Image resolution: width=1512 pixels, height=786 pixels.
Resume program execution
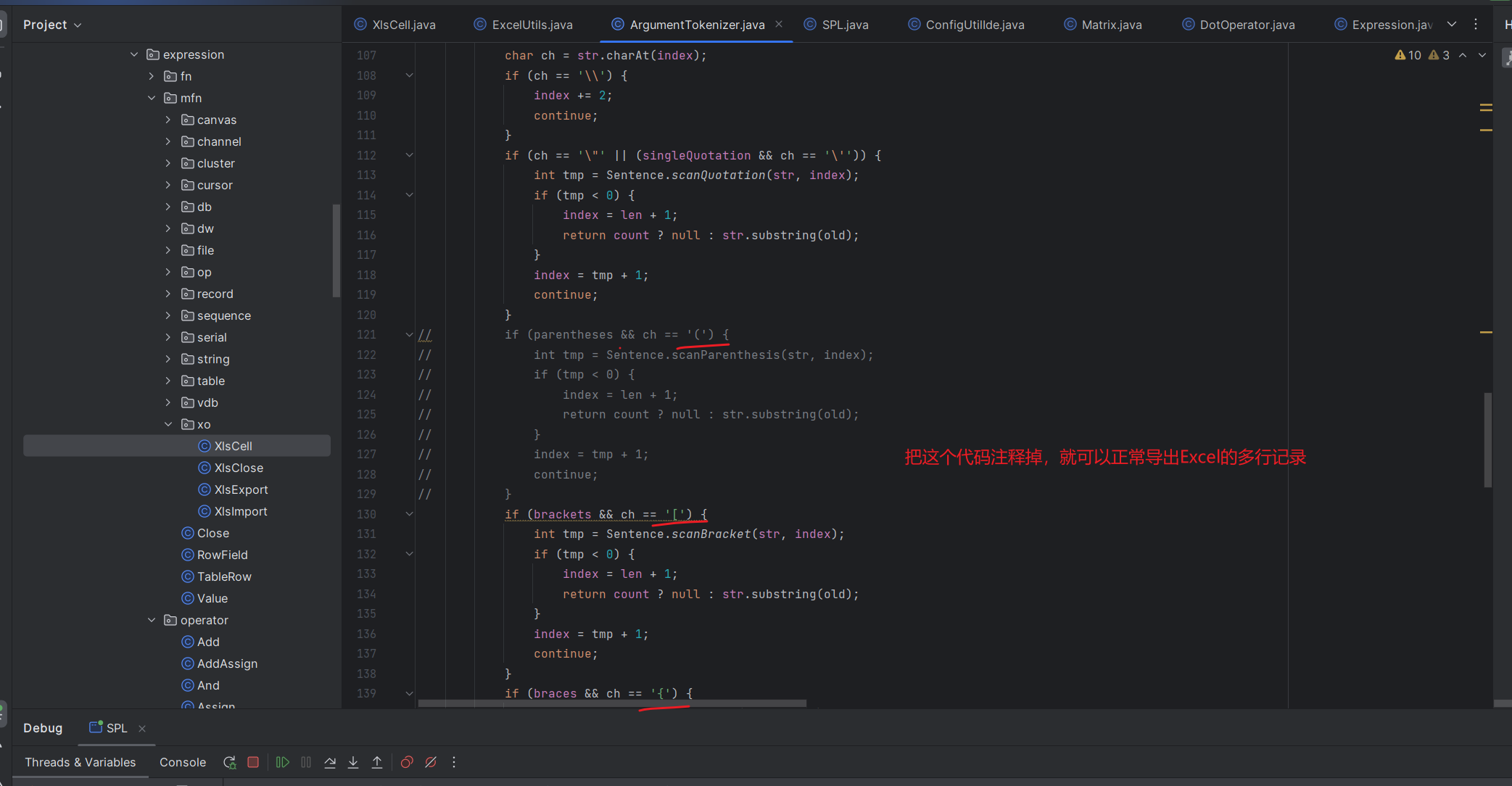(x=283, y=762)
